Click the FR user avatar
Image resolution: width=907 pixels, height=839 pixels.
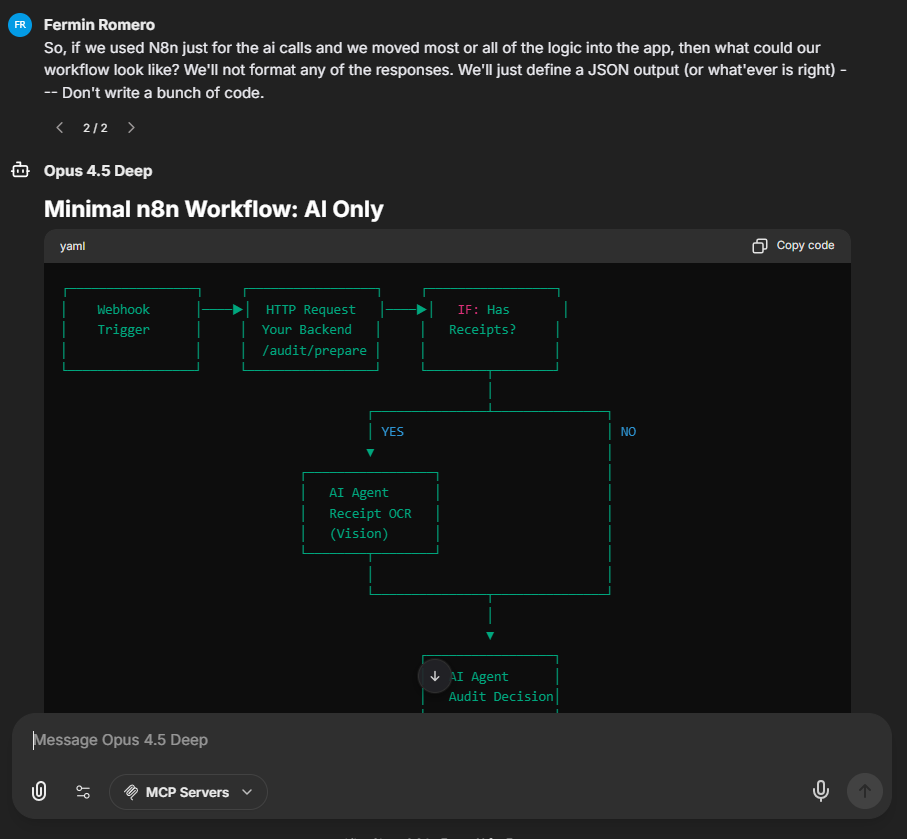tap(20, 25)
